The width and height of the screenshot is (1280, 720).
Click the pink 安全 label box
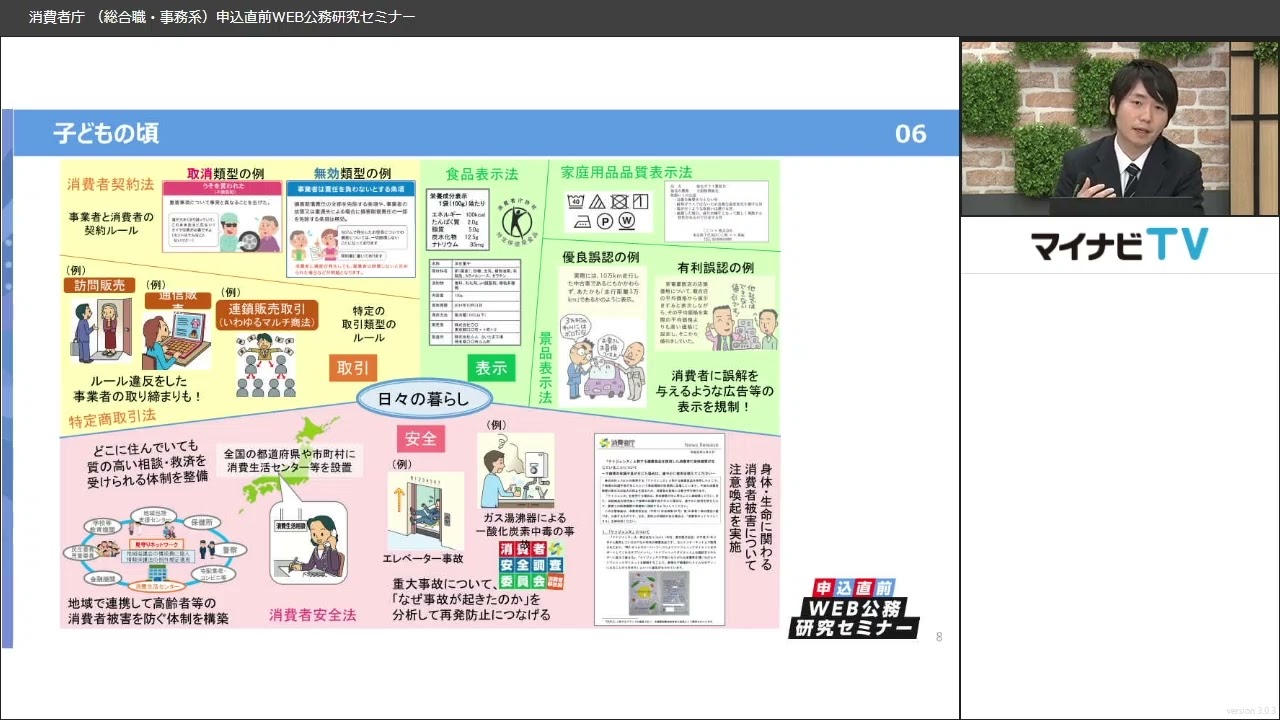coord(421,438)
